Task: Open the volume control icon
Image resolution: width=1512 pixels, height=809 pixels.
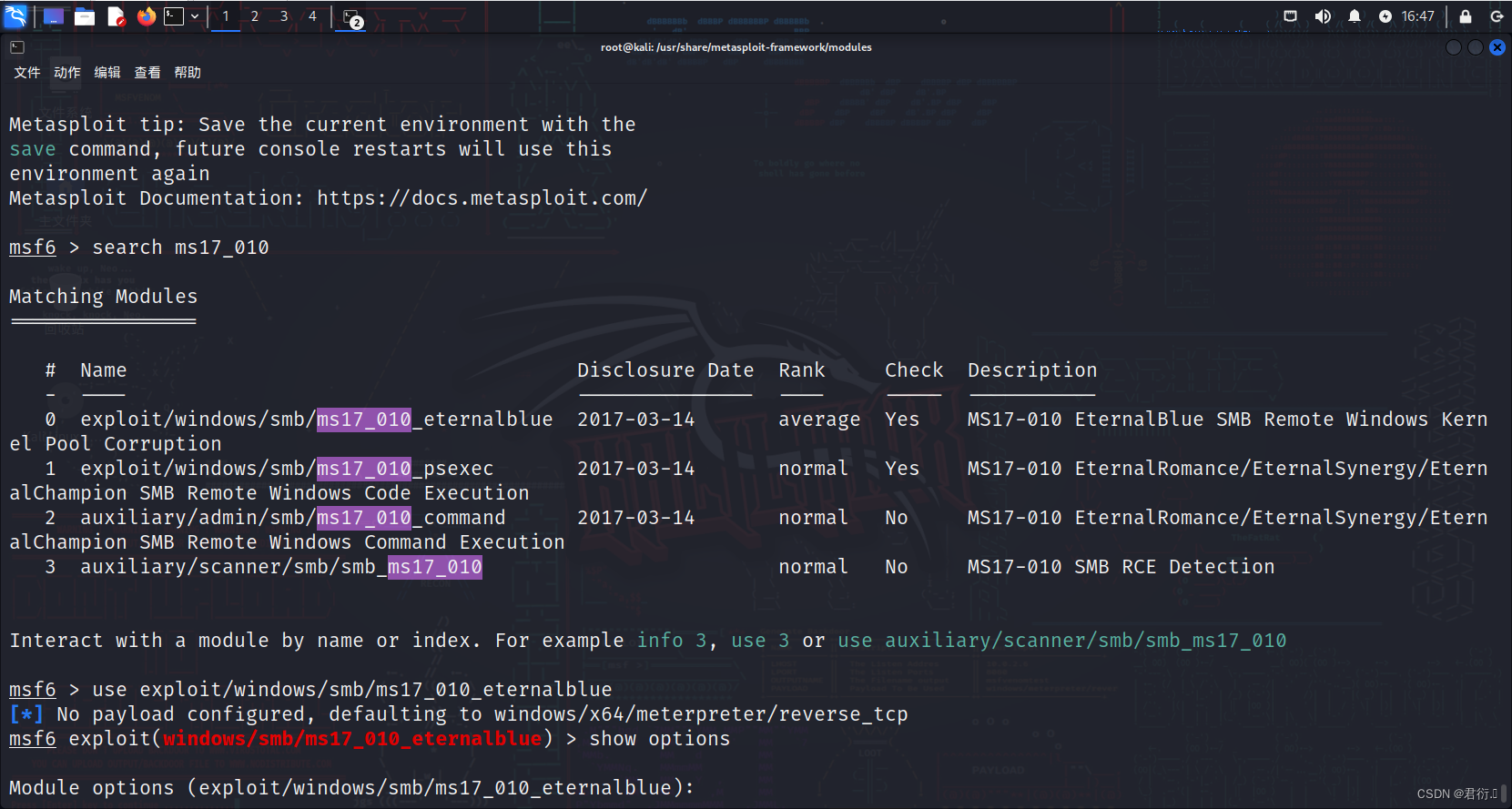Action: coord(1323,16)
